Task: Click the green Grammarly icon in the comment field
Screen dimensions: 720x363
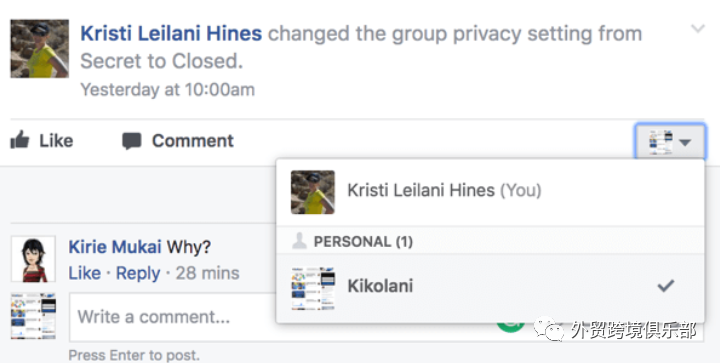Action: pyautogui.click(x=510, y=327)
